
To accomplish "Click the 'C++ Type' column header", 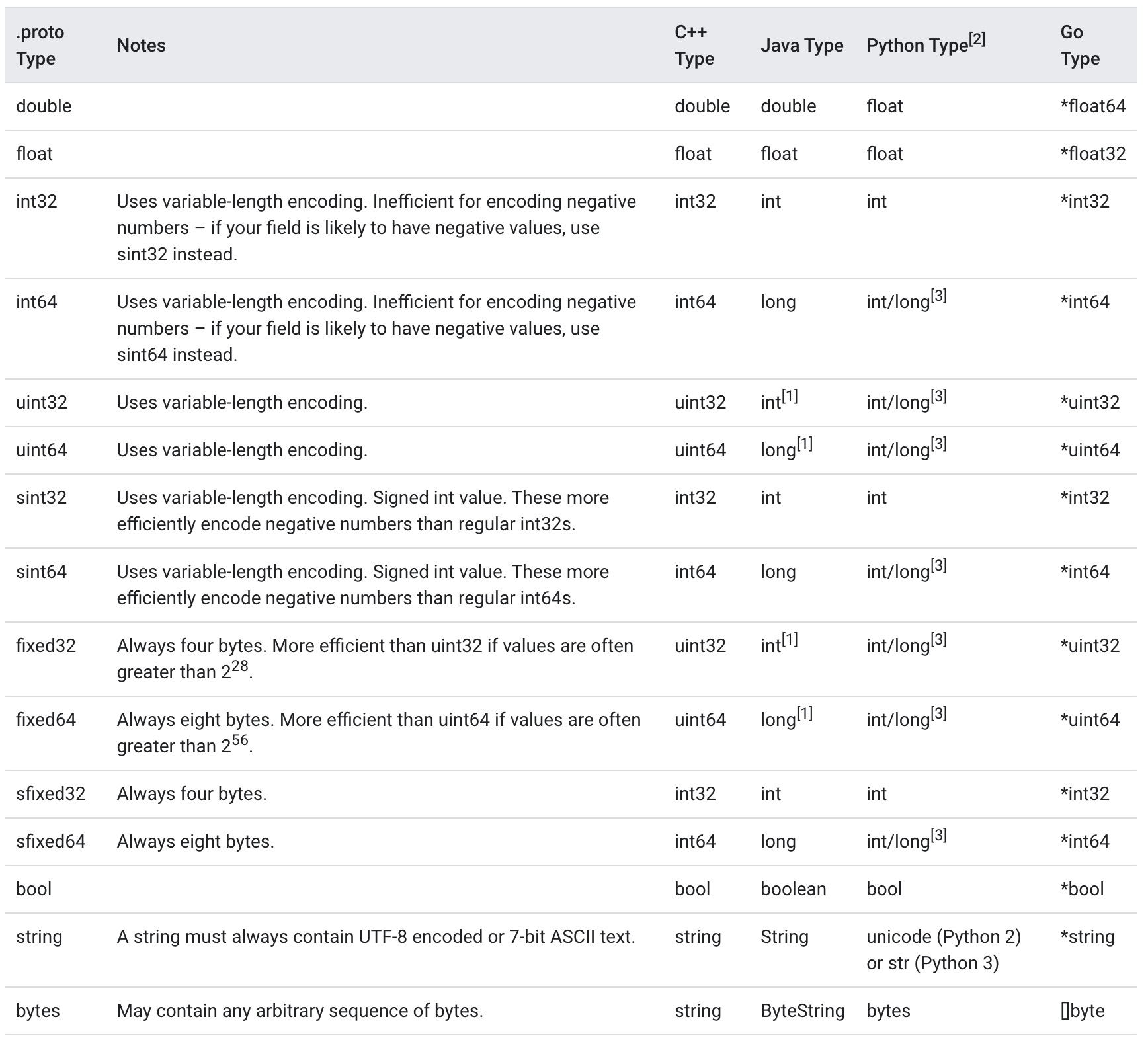I will 694,46.
